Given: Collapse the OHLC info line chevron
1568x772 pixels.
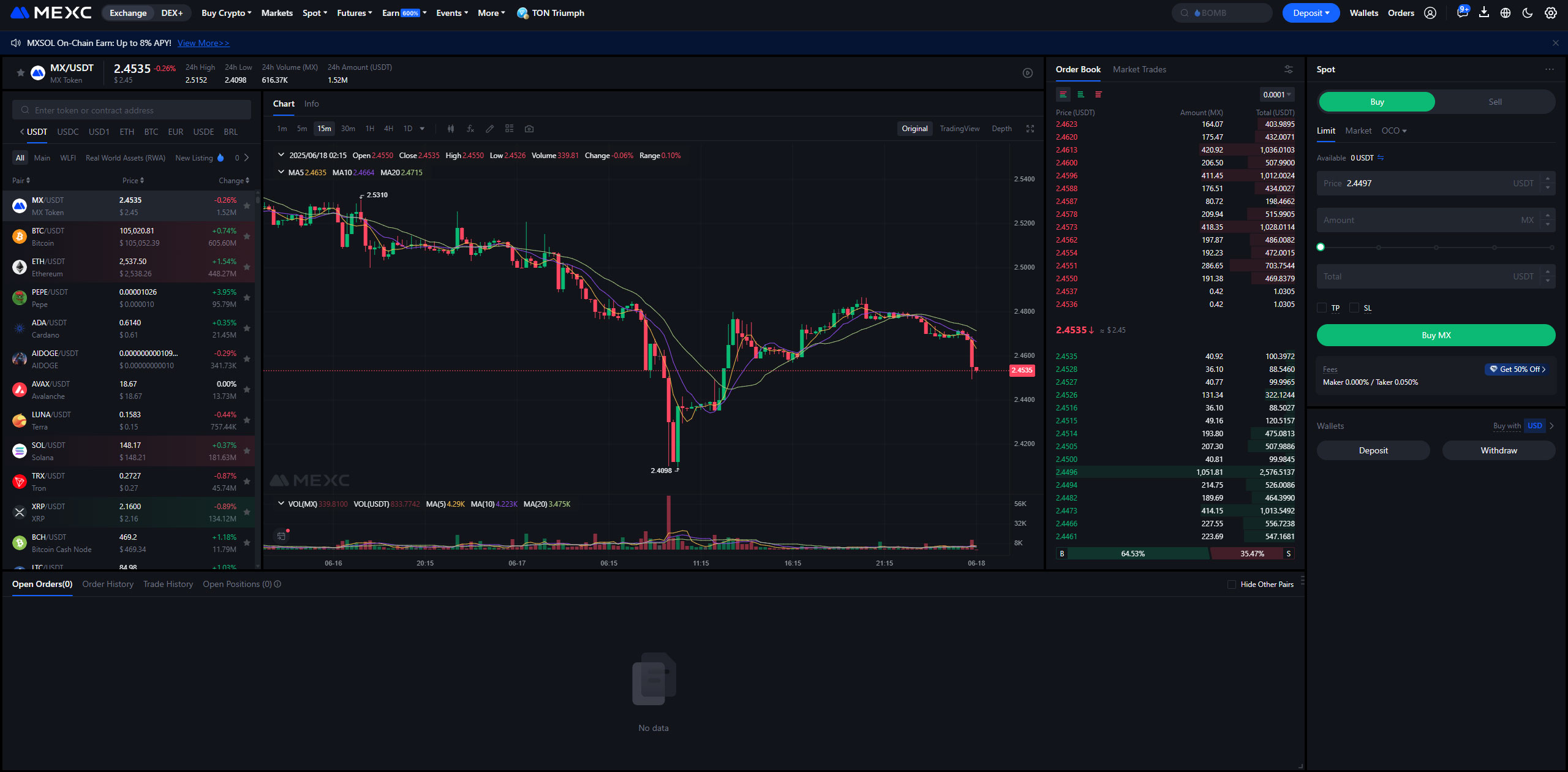Looking at the screenshot, I should pos(281,155).
